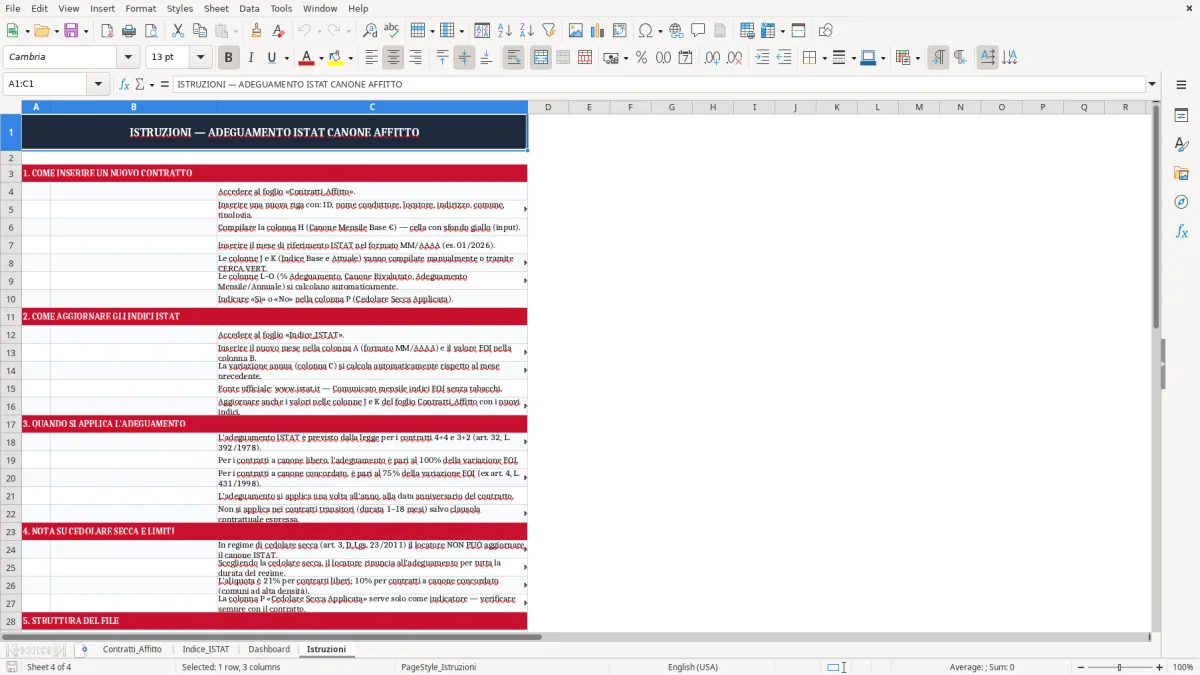Click English (USA) language in status bar
Screen dimensions: 1200x675
692,667
